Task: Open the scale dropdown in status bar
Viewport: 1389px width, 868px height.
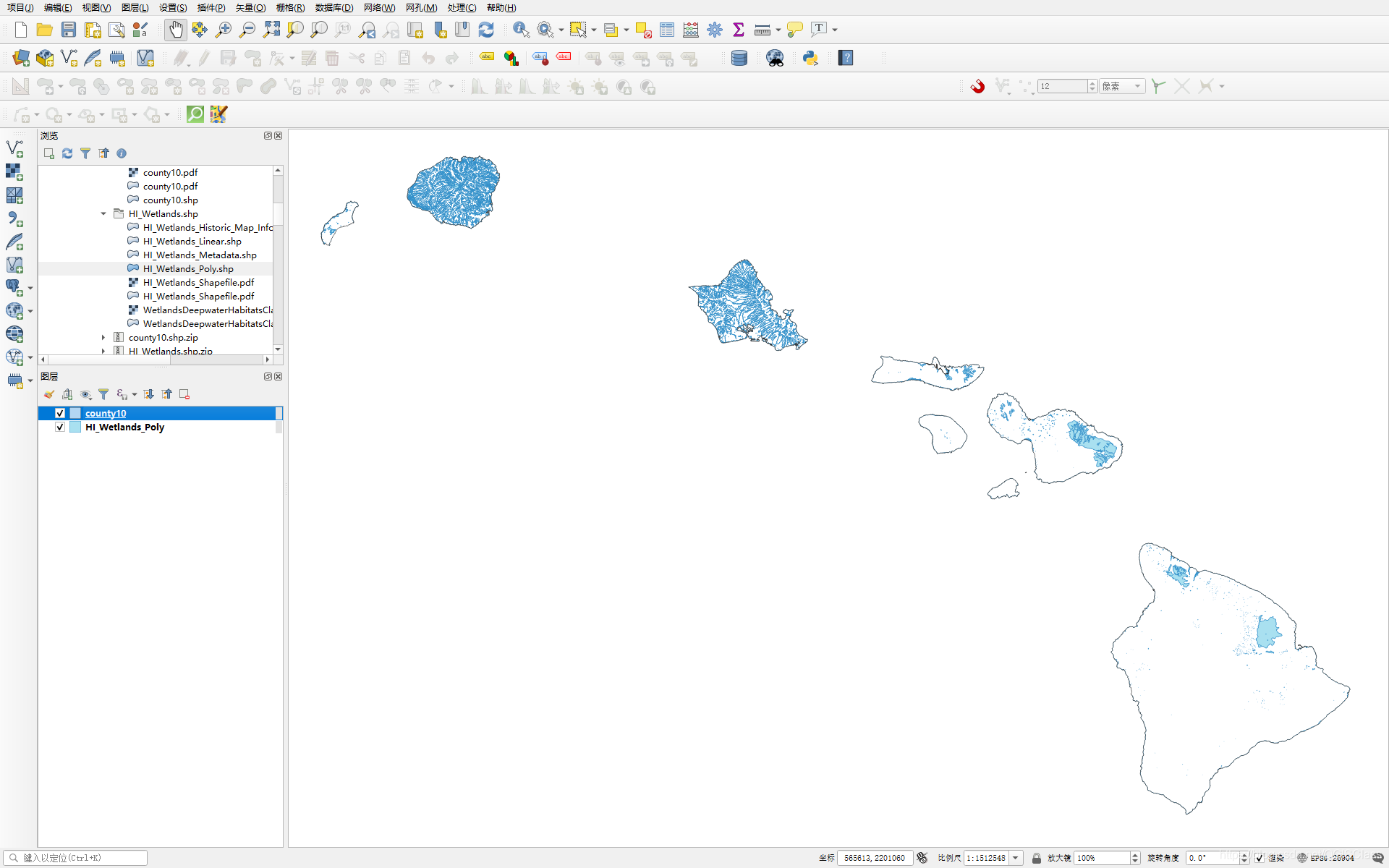Action: [1016, 858]
